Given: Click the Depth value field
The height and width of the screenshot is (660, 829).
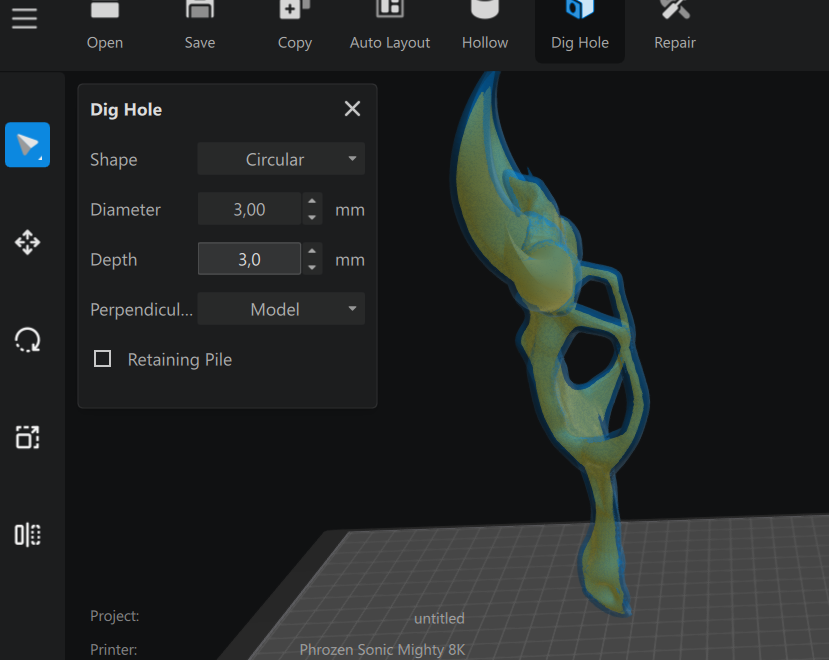Looking at the screenshot, I should pos(249,259).
